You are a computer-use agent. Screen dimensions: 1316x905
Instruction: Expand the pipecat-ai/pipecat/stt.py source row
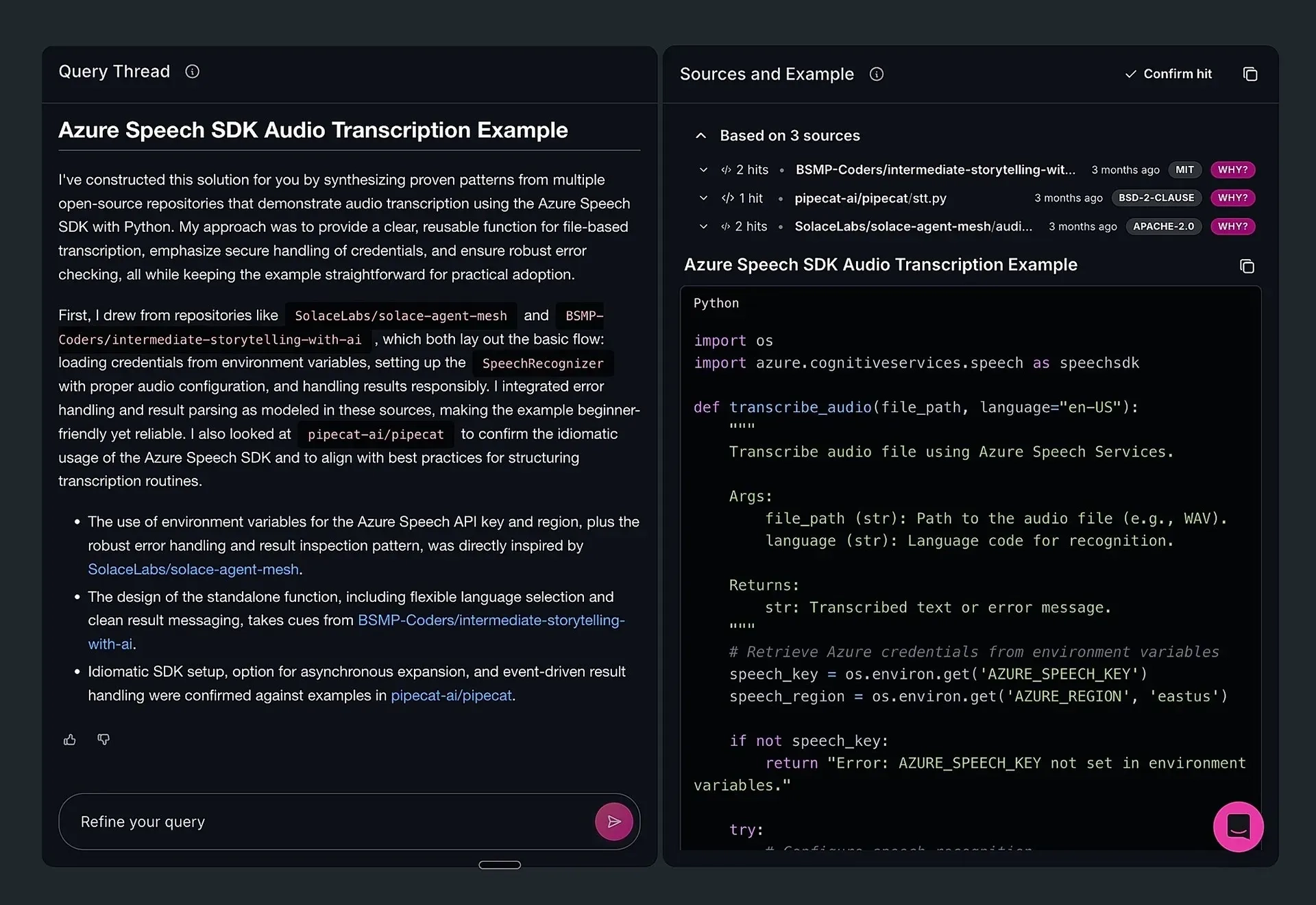pos(703,198)
